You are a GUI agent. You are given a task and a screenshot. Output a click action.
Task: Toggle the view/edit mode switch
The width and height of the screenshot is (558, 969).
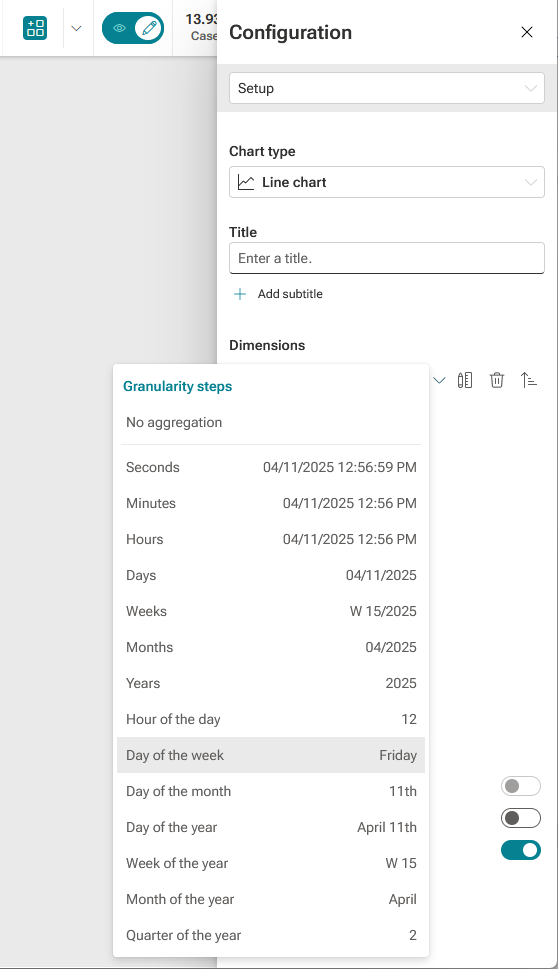[x=133, y=28]
